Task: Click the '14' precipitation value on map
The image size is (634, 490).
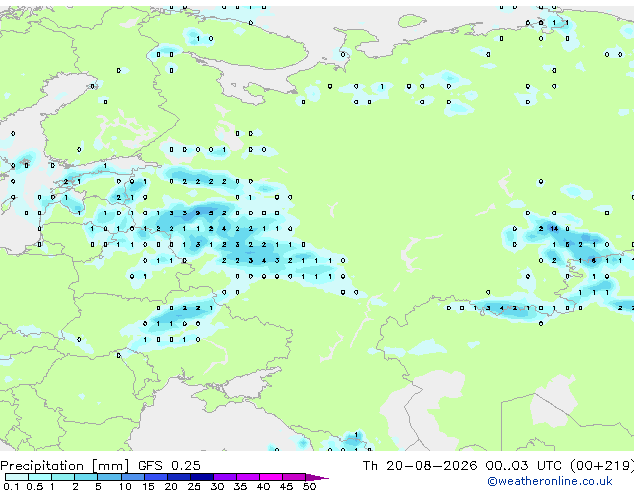Action: tap(554, 229)
